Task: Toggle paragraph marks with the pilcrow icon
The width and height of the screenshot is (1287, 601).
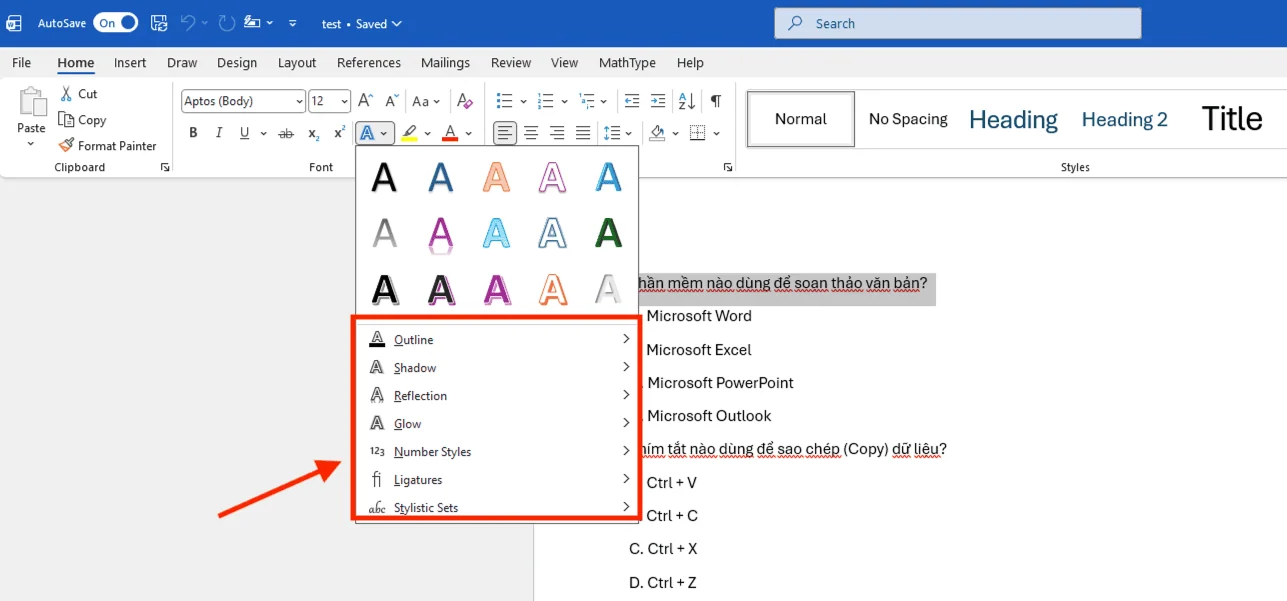Action: coord(715,100)
